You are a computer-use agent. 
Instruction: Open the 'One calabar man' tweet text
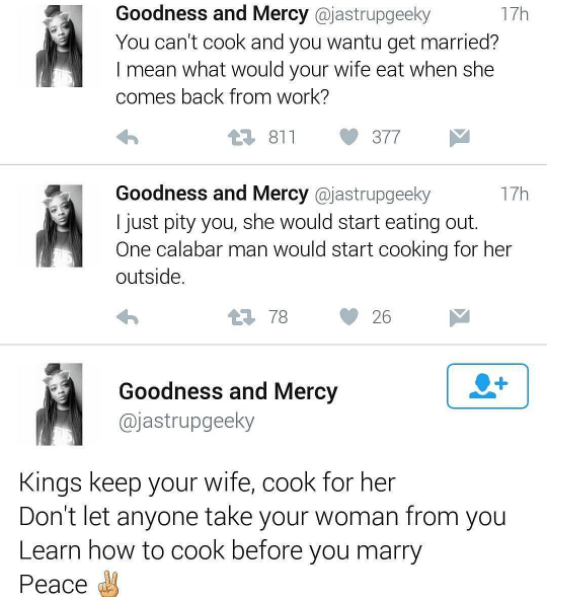(x=313, y=250)
